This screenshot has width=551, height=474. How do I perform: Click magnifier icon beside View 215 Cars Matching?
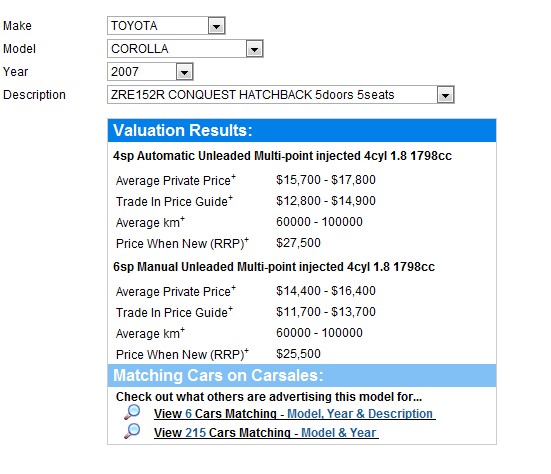point(132,431)
